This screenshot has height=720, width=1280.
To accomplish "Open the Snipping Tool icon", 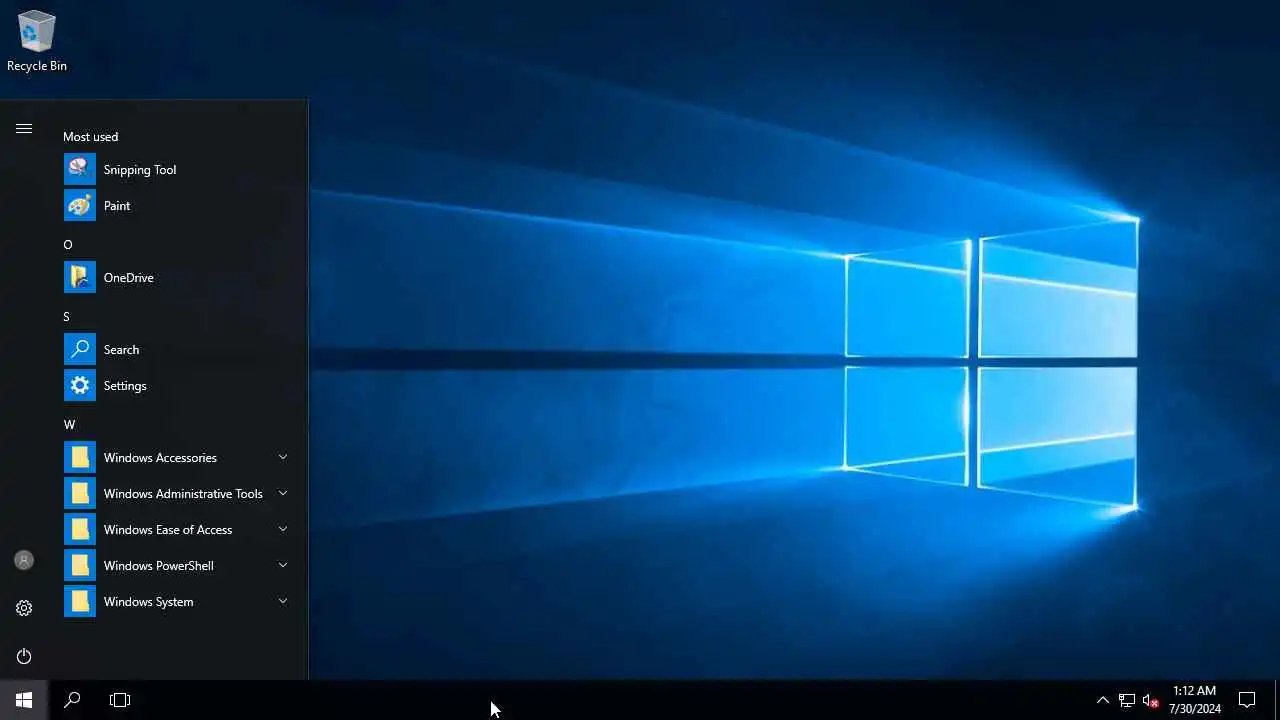I will pyautogui.click(x=80, y=169).
